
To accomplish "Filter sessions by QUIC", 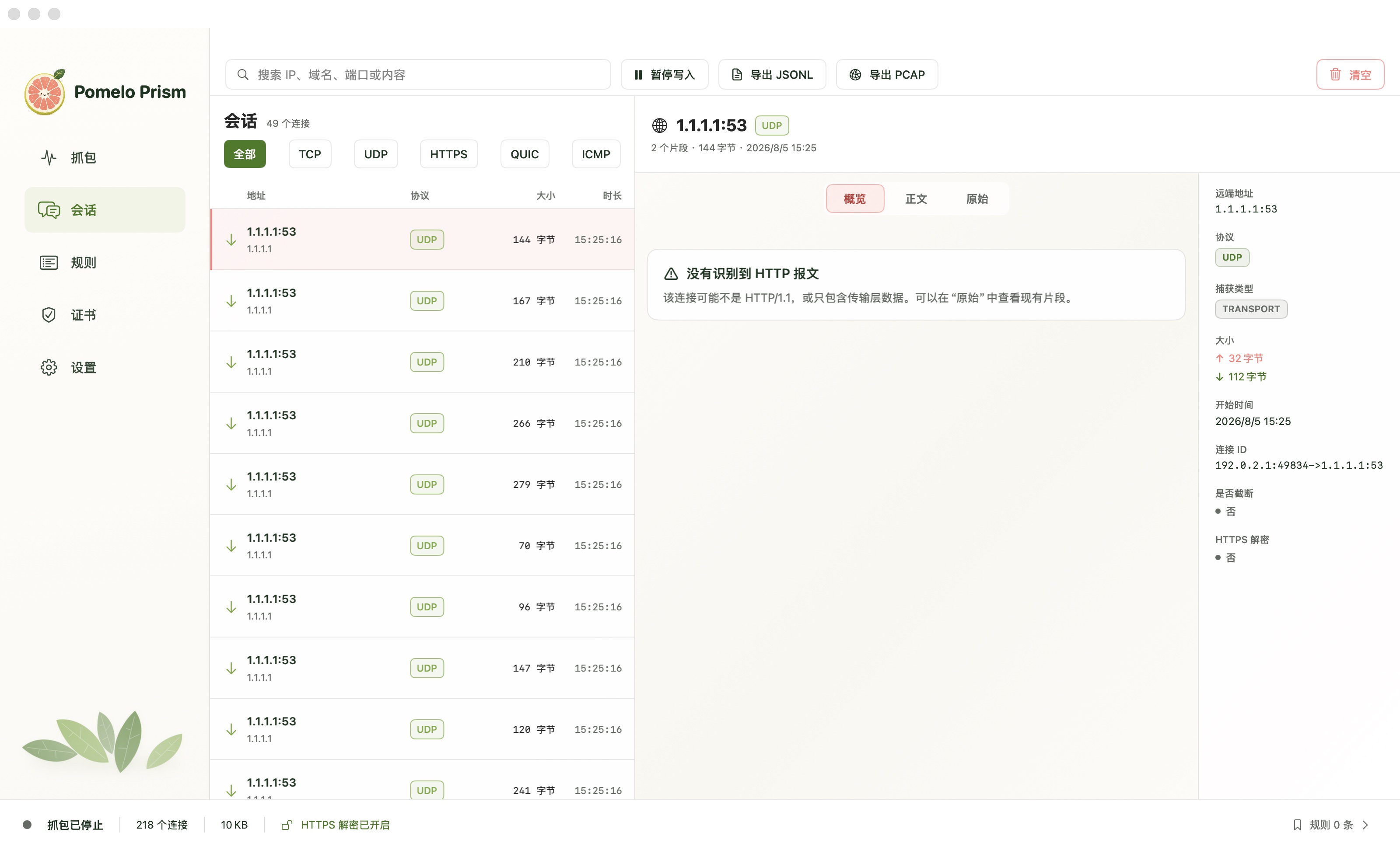I will pyautogui.click(x=525, y=154).
